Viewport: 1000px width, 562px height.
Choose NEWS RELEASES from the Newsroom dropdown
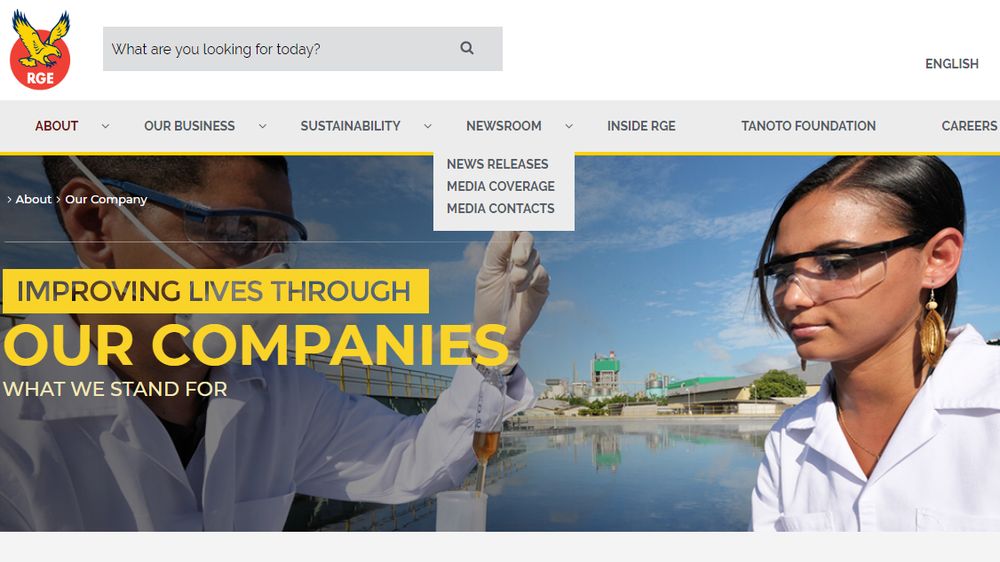pyautogui.click(x=497, y=164)
